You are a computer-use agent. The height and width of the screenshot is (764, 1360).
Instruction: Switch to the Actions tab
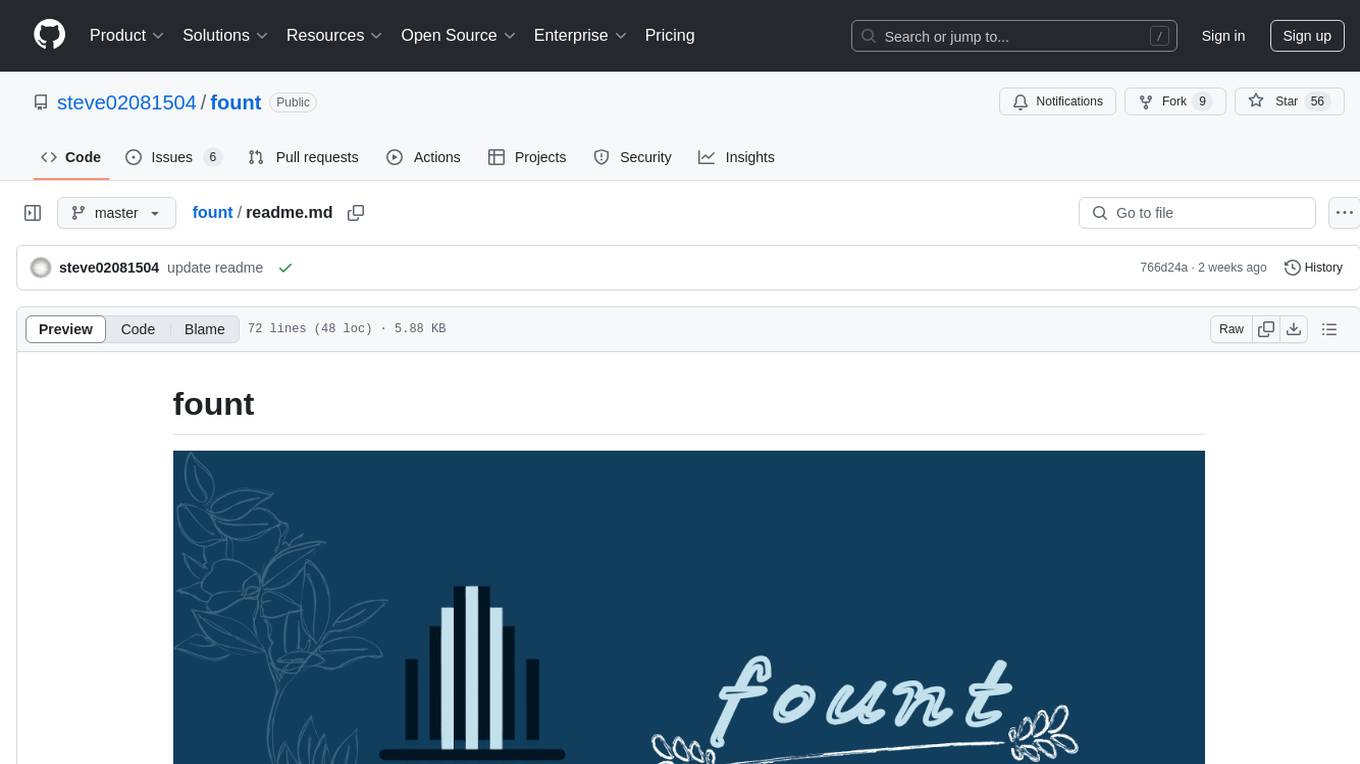(x=423, y=157)
